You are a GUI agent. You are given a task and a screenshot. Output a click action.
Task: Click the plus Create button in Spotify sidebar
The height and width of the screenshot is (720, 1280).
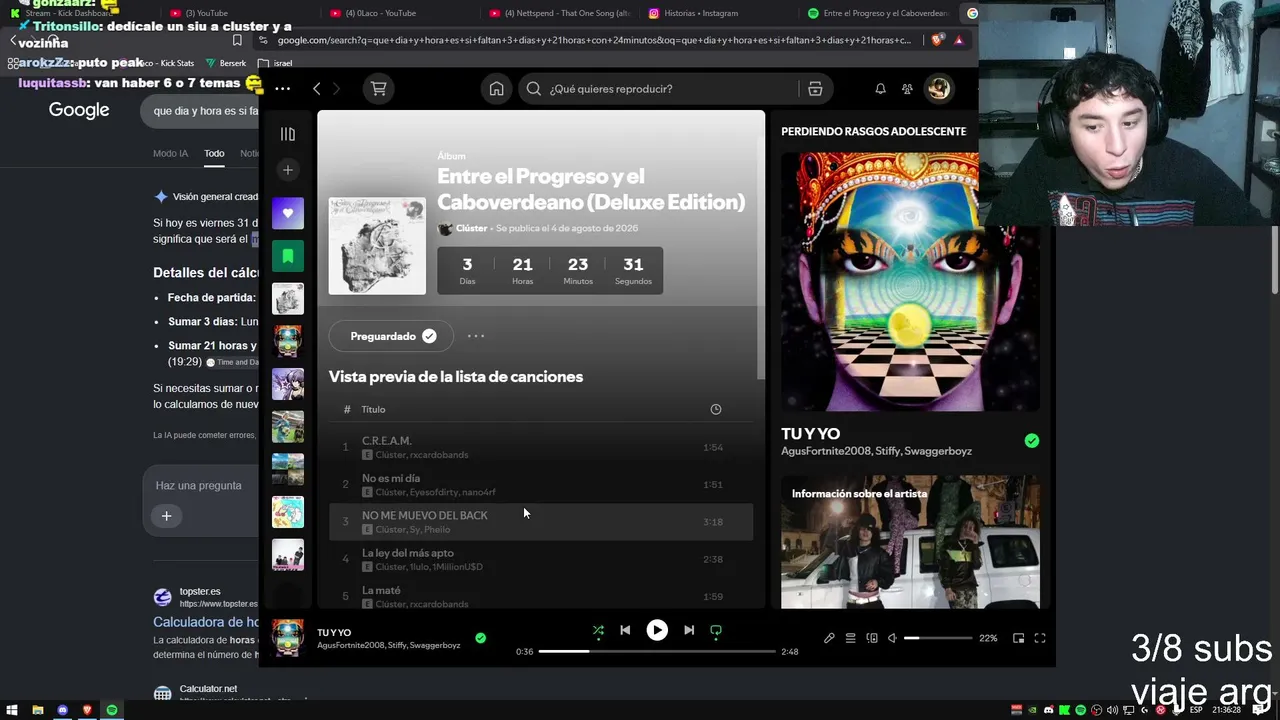[288, 170]
